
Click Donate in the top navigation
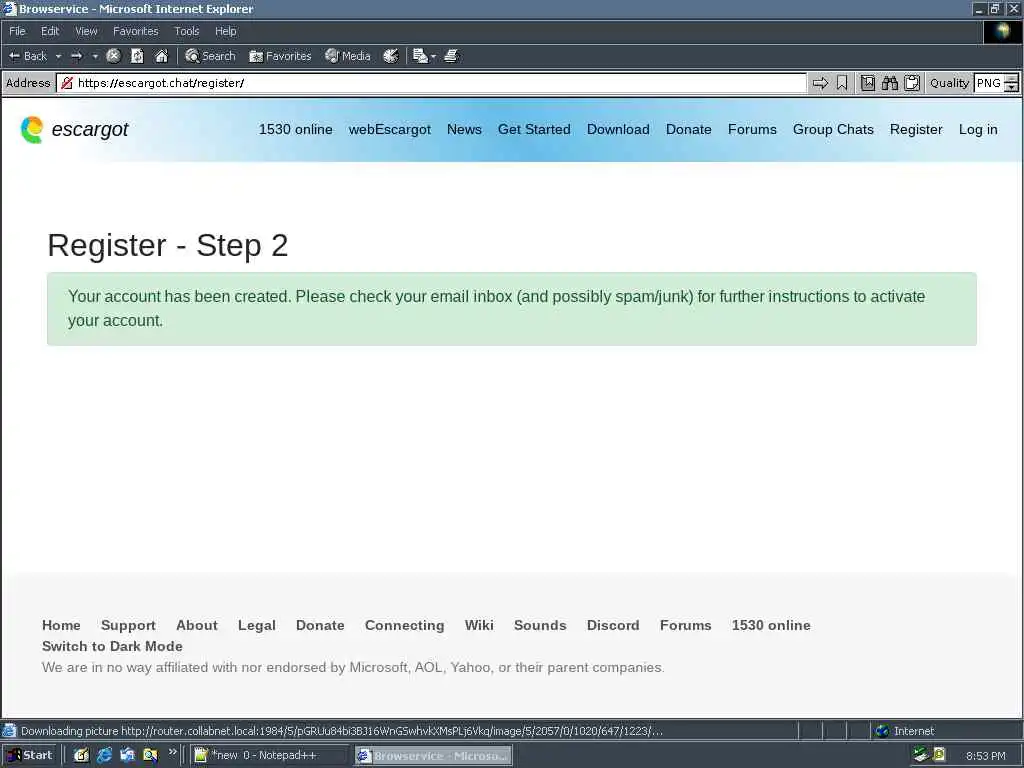click(688, 129)
